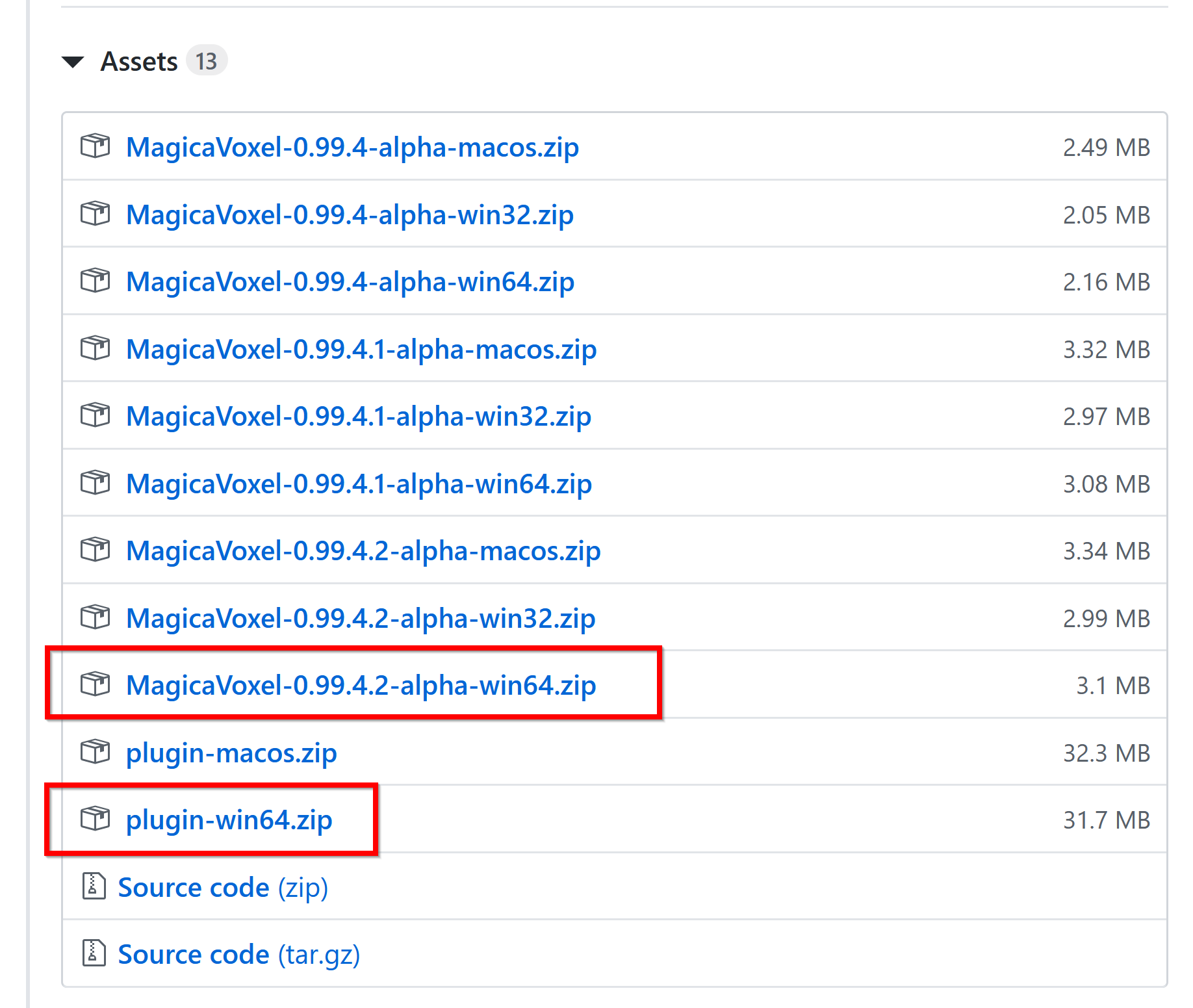Download plugin-win64.zip
1193x1008 pixels.
click(x=229, y=820)
